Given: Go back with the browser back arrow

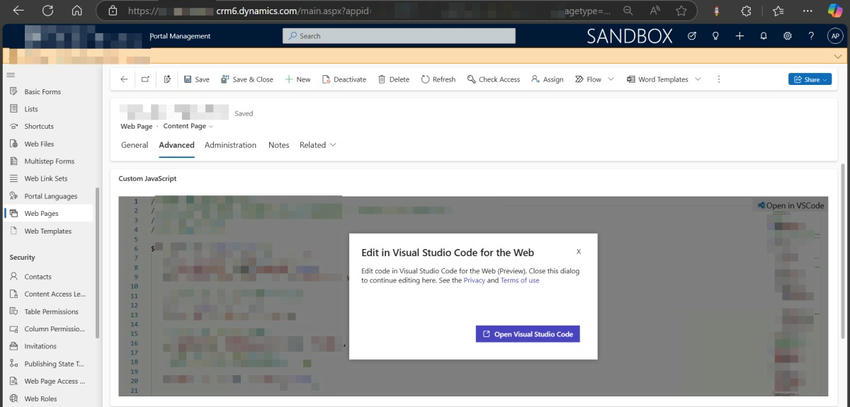Looking at the screenshot, I should click(18, 10).
